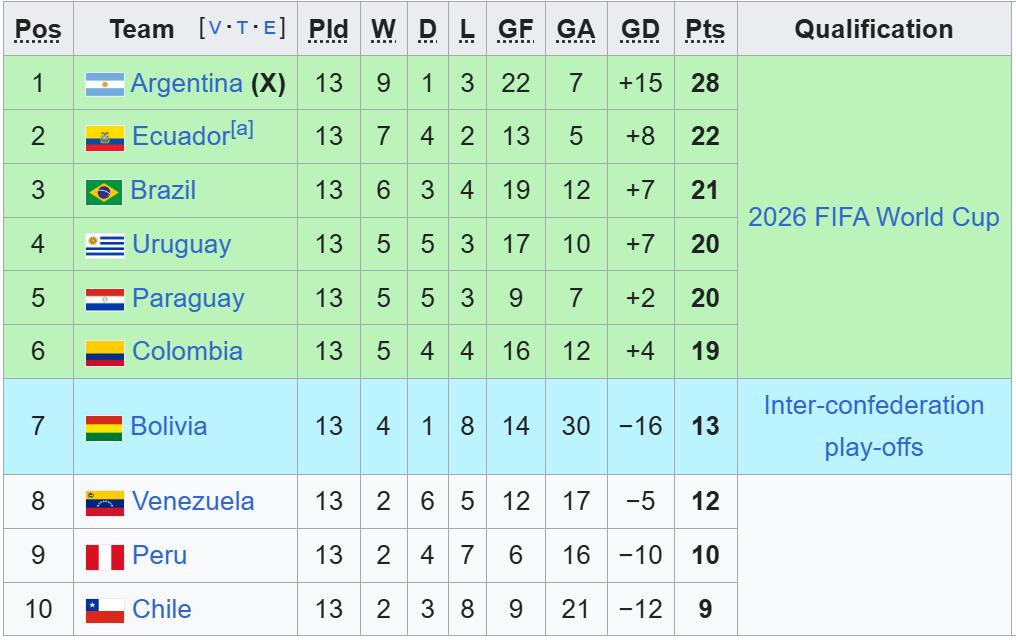This screenshot has width=1016, height=640.
Task: Open the E (edit) template link
Action: pos(269,28)
